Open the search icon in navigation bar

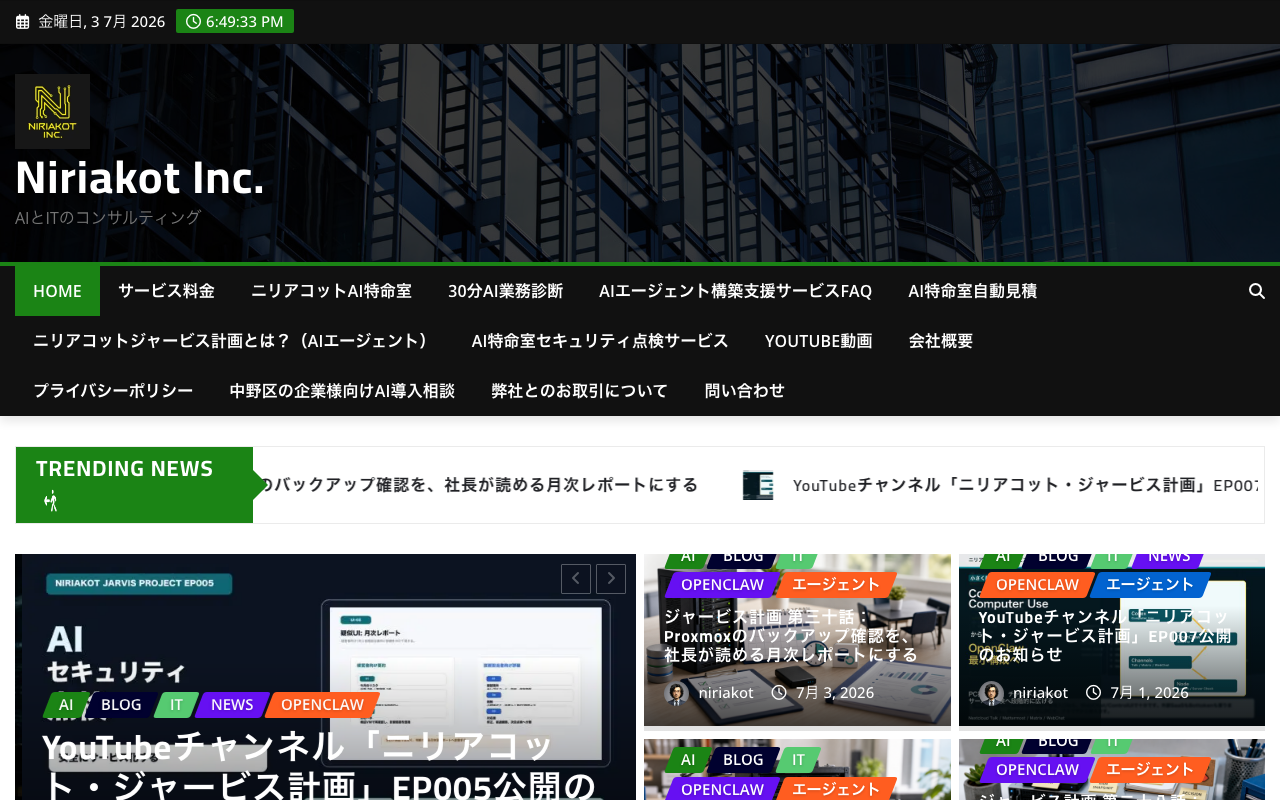coord(1257,291)
